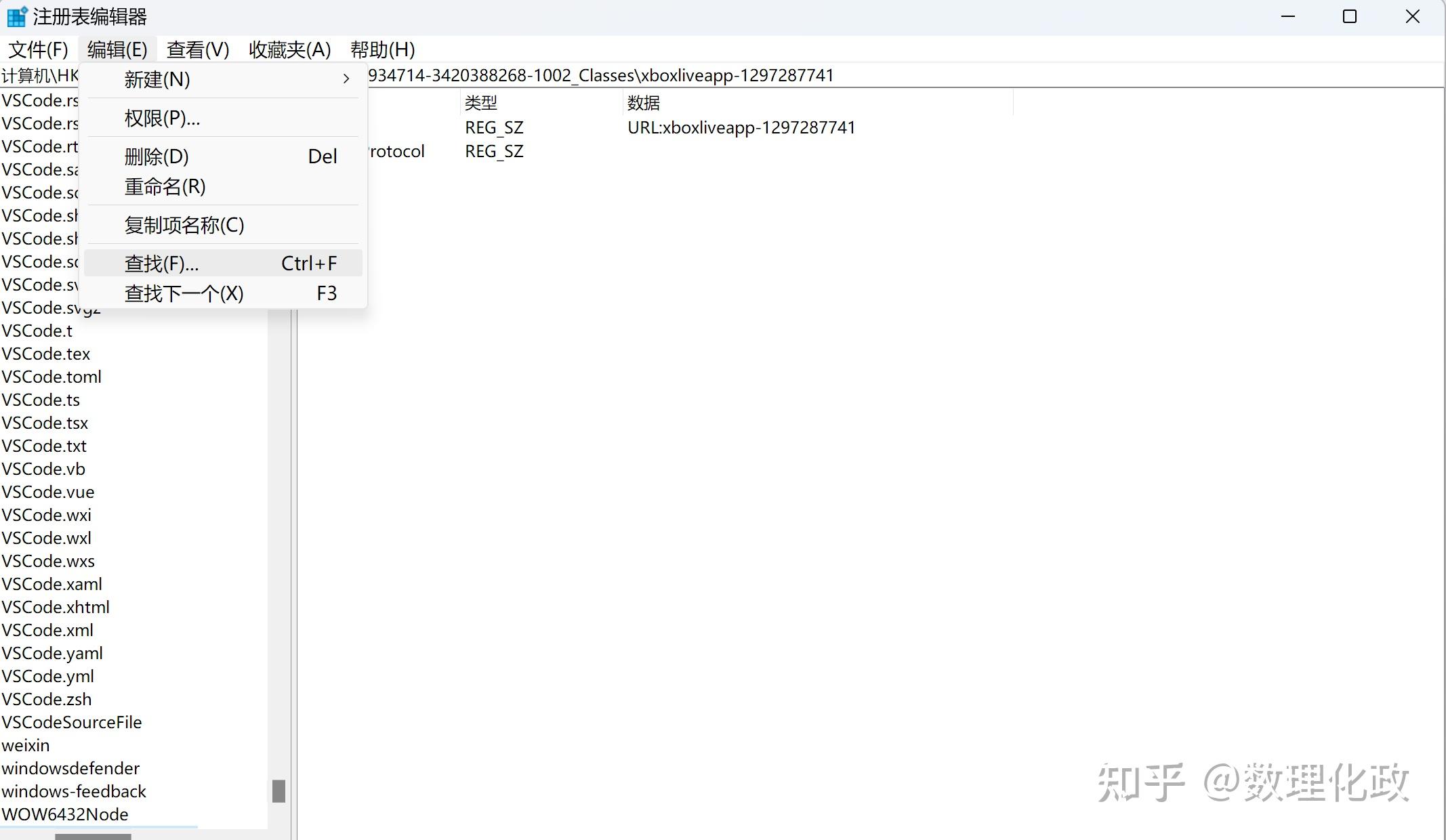Open 查找(F)... find dialog

tap(161, 263)
